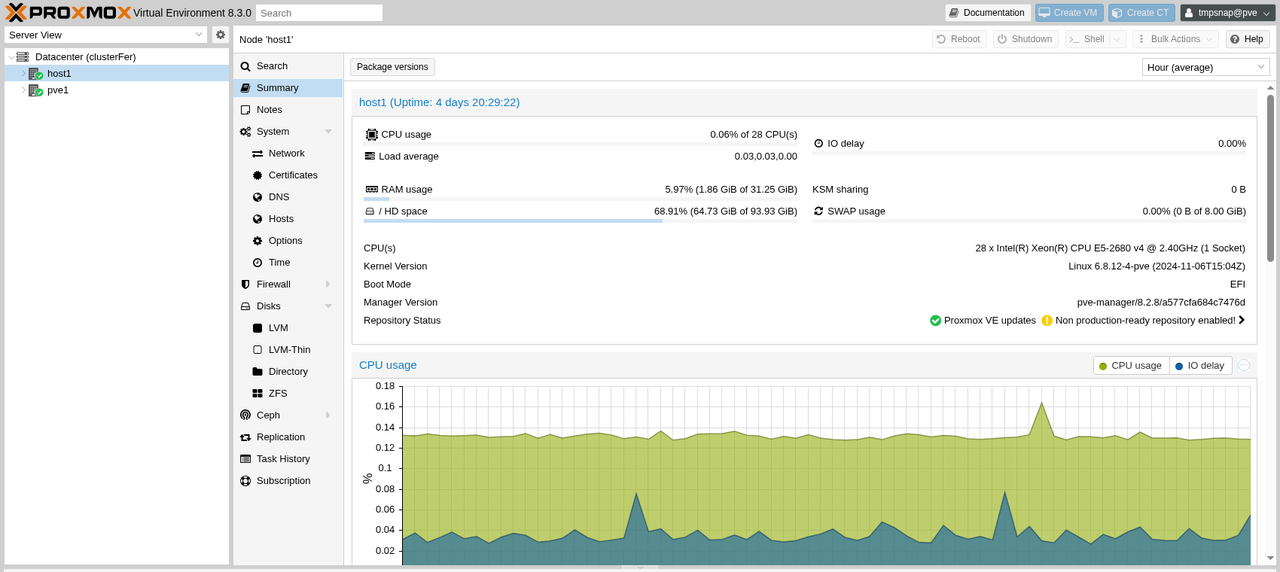The image size is (1280, 572).
Task: Click the Notes page icon
Action: [x=246, y=110]
